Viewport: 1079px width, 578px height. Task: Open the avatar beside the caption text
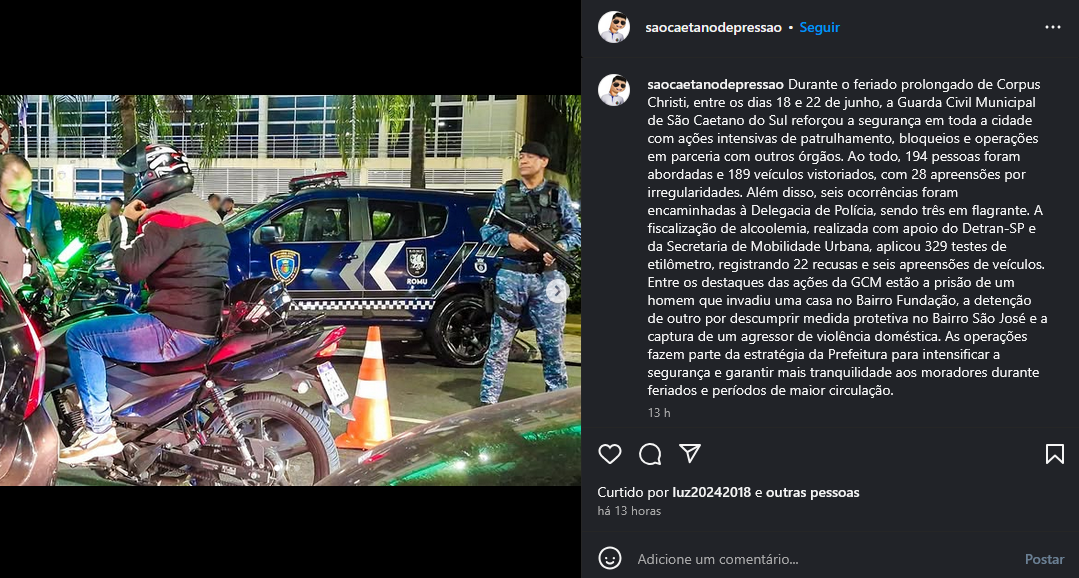(x=614, y=90)
